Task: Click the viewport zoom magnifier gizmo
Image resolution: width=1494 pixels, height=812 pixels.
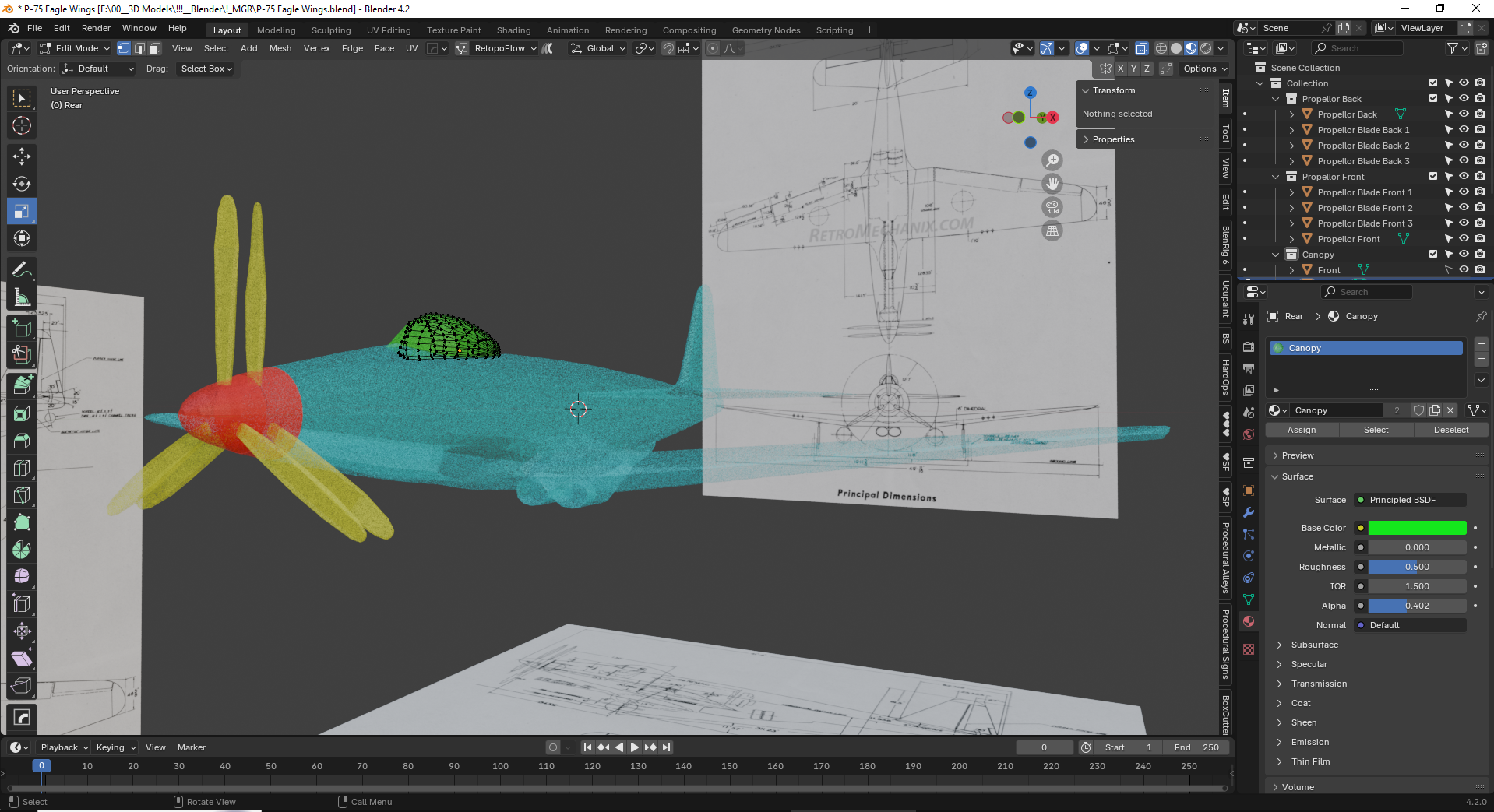Action: click(x=1052, y=160)
